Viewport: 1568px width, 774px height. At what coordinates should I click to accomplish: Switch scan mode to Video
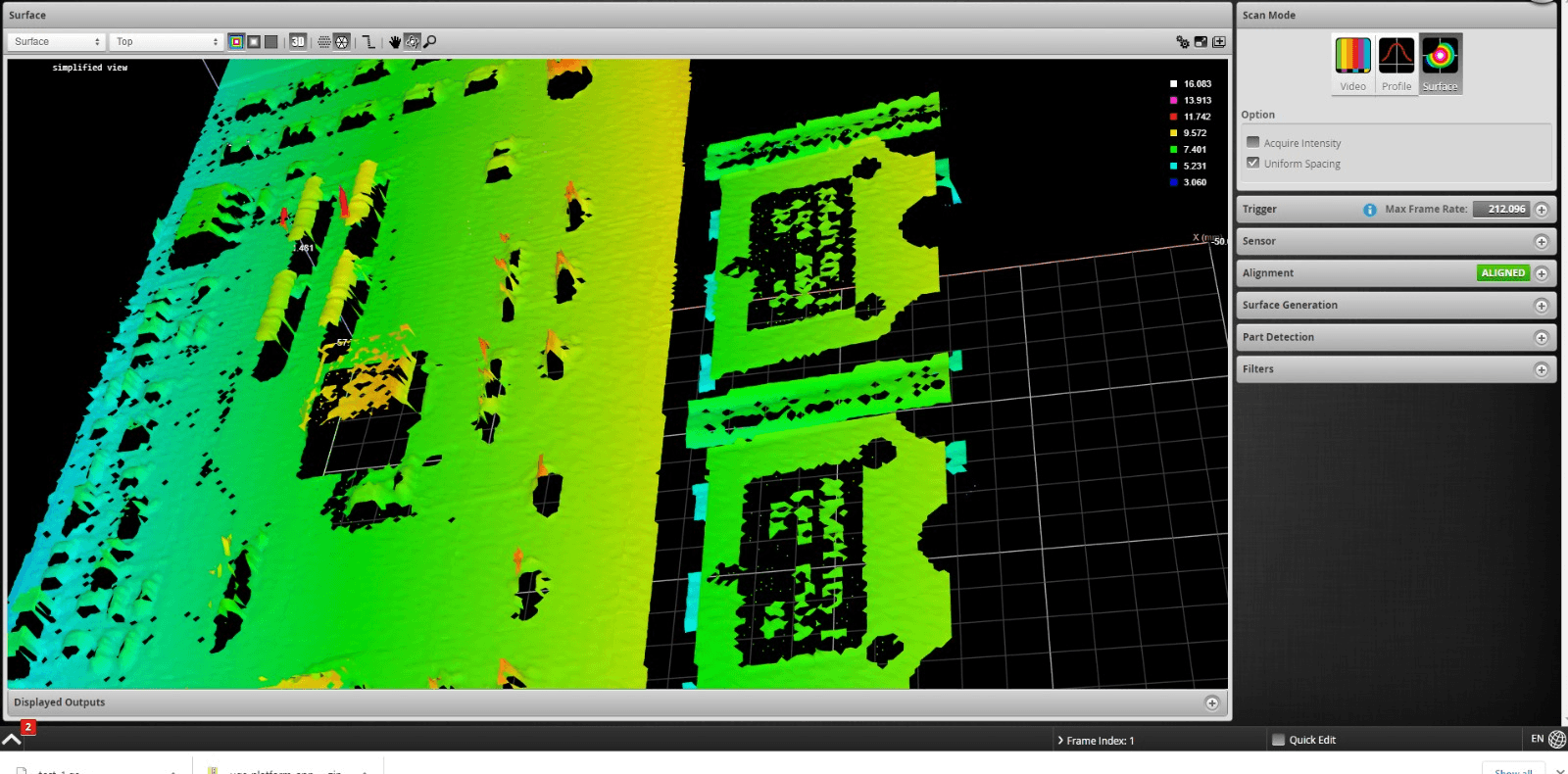tap(1352, 64)
